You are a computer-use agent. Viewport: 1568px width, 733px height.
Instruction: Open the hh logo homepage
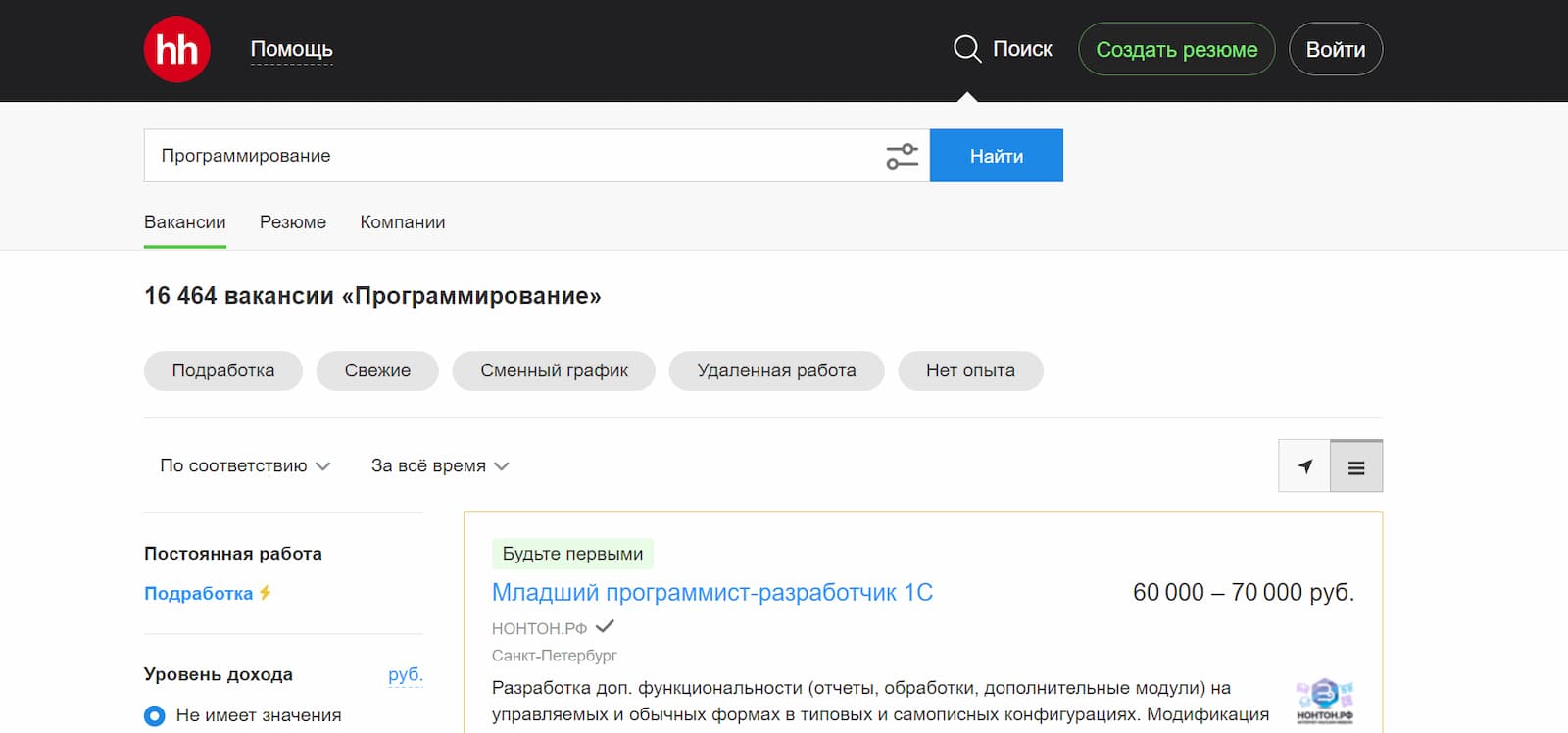click(x=177, y=49)
